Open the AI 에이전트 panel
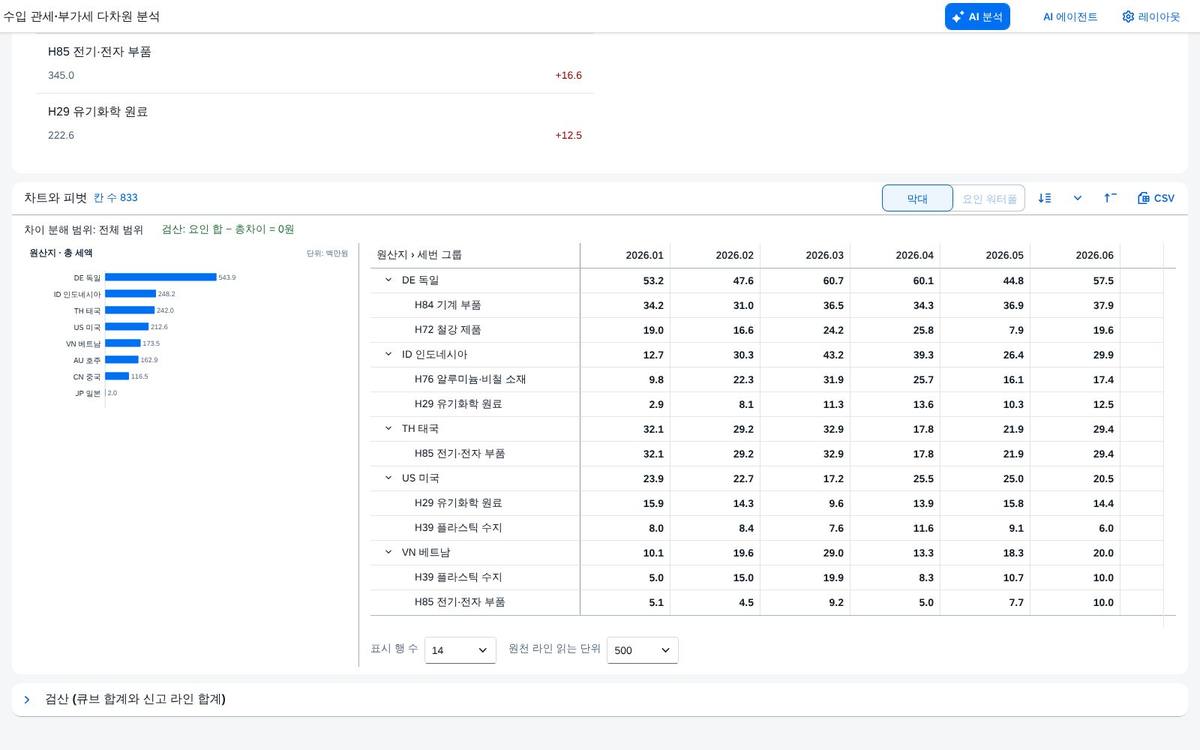Image resolution: width=1200 pixels, height=750 pixels. 1069,16
